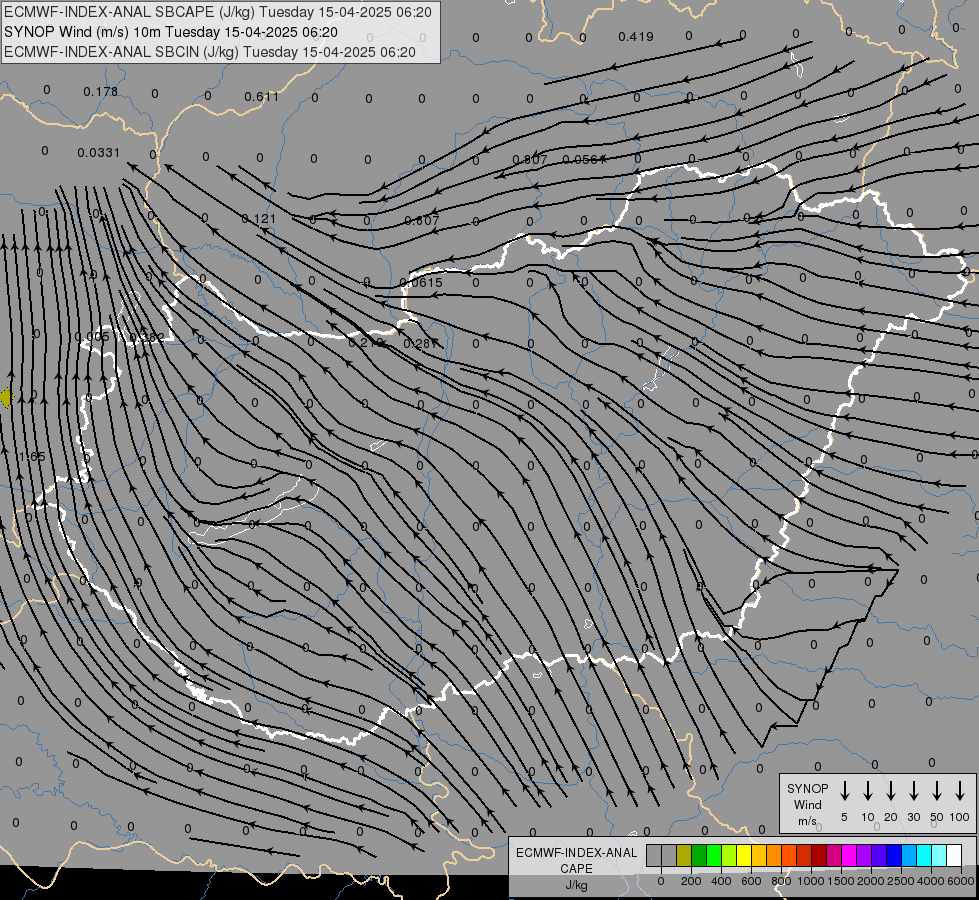Click the m/s unit in wind legend
979x900 pixels.
[x=807, y=821]
